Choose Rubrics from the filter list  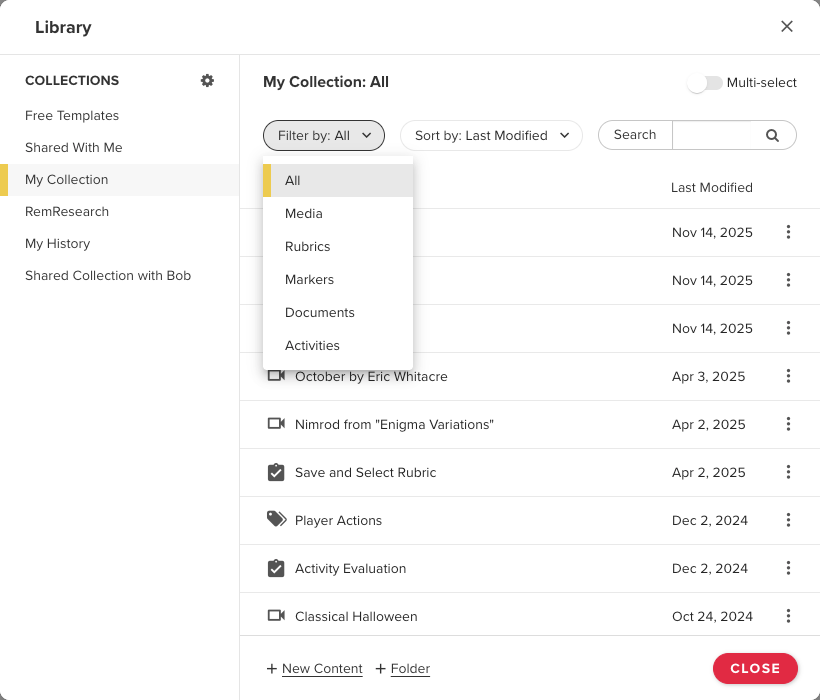pos(307,246)
